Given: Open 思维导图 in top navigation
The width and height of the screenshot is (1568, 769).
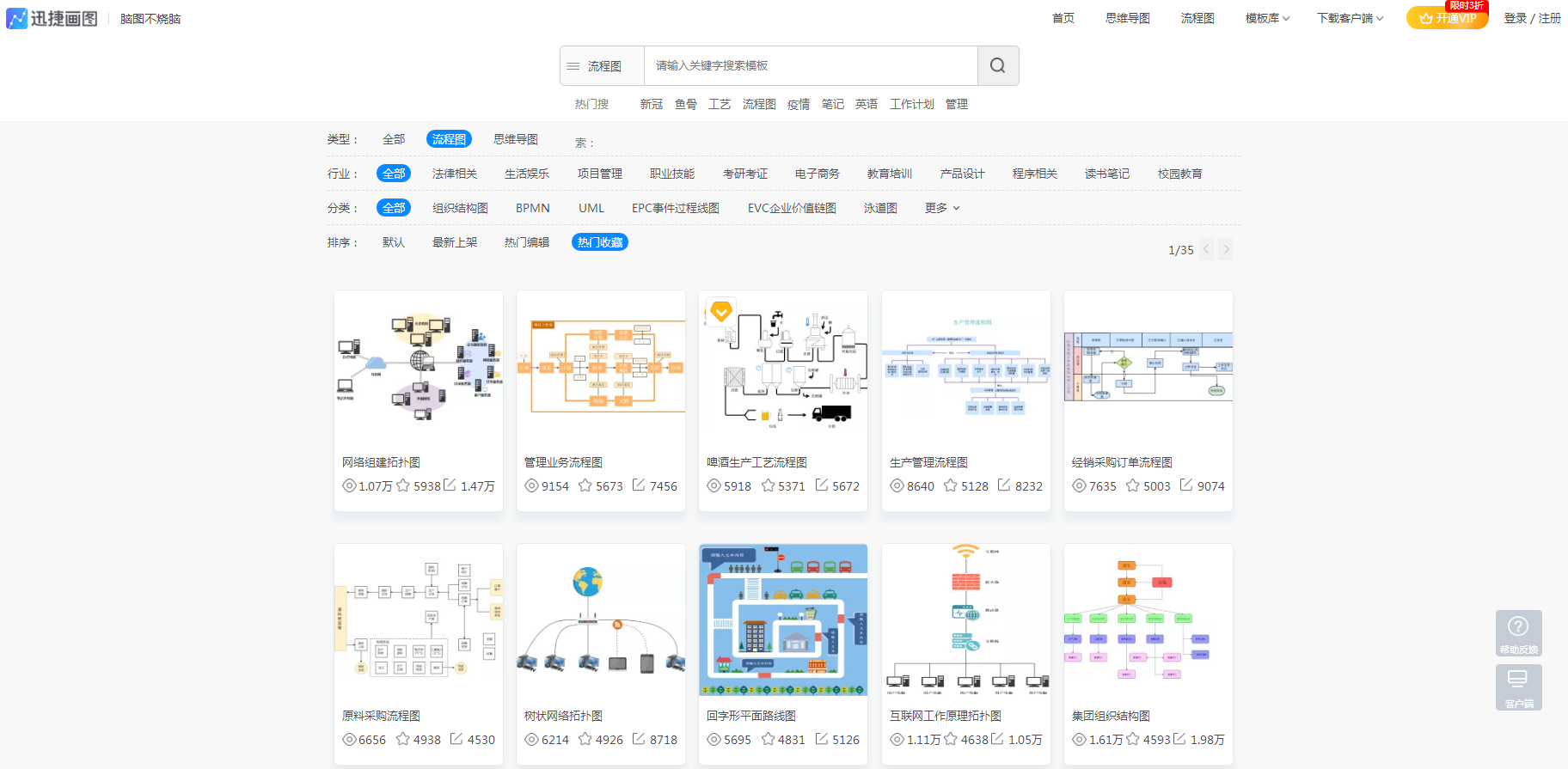Looking at the screenshot, I should [1127, 18].
